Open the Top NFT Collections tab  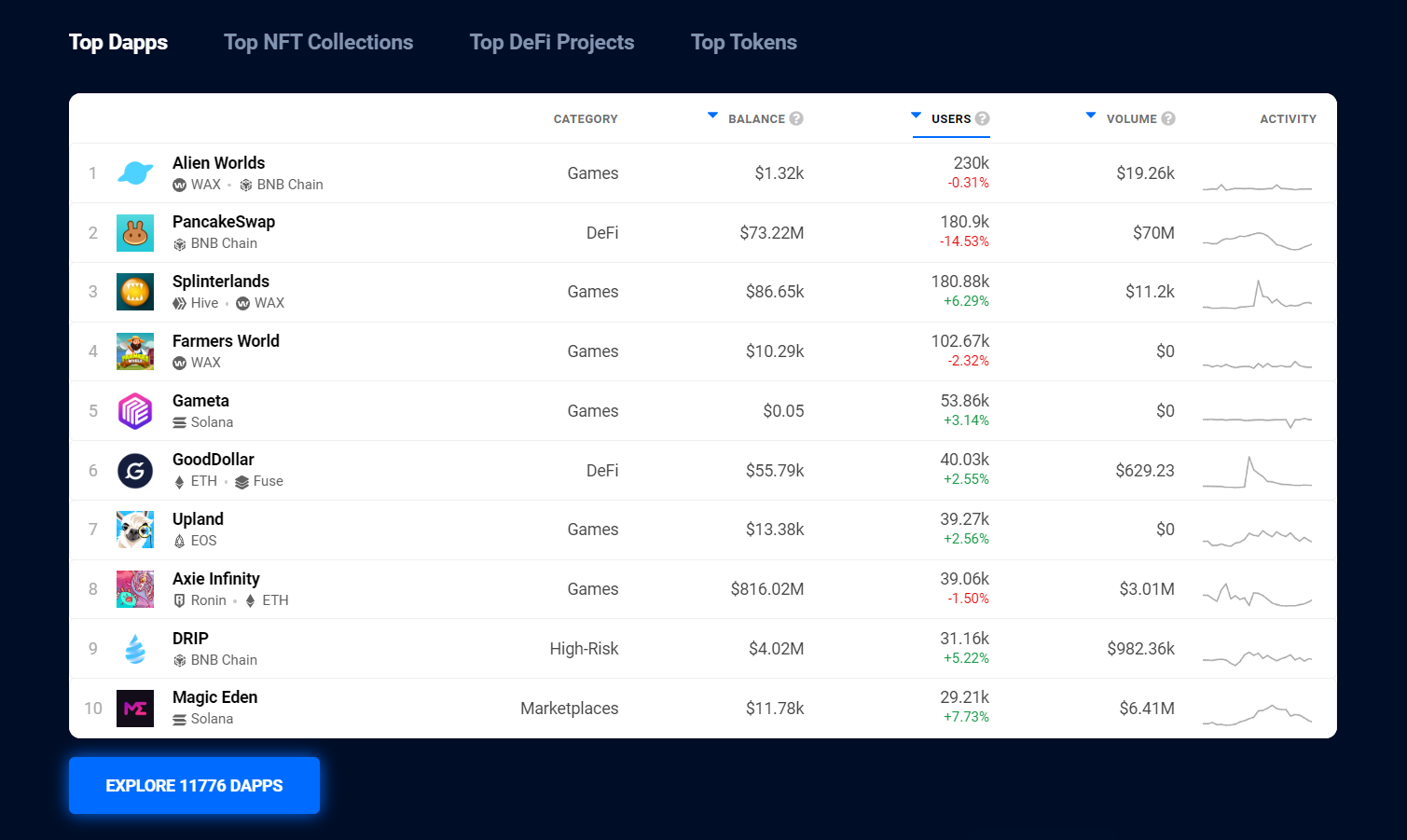tap(318, 42)
